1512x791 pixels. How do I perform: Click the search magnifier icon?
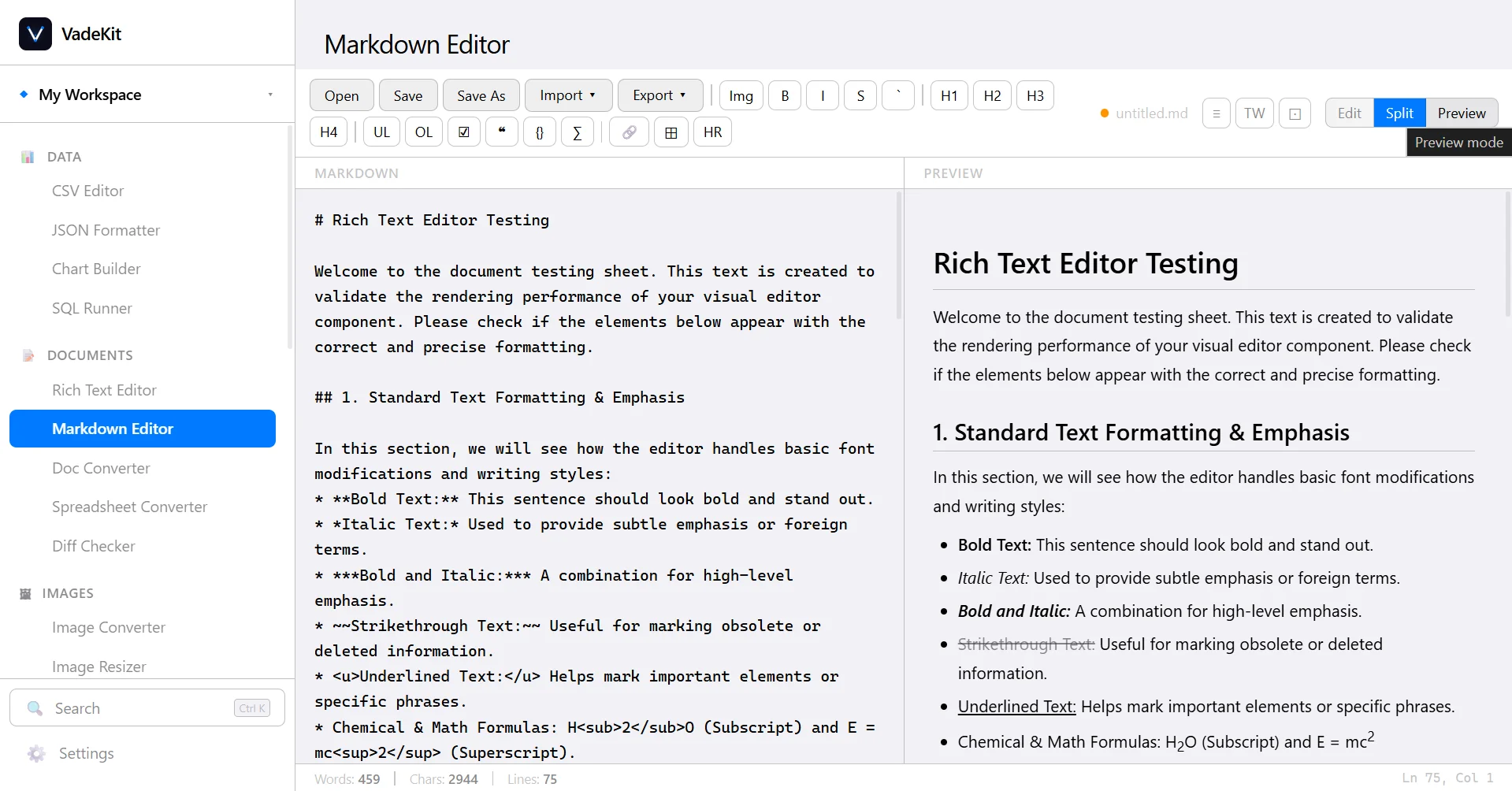click(35, 708)
